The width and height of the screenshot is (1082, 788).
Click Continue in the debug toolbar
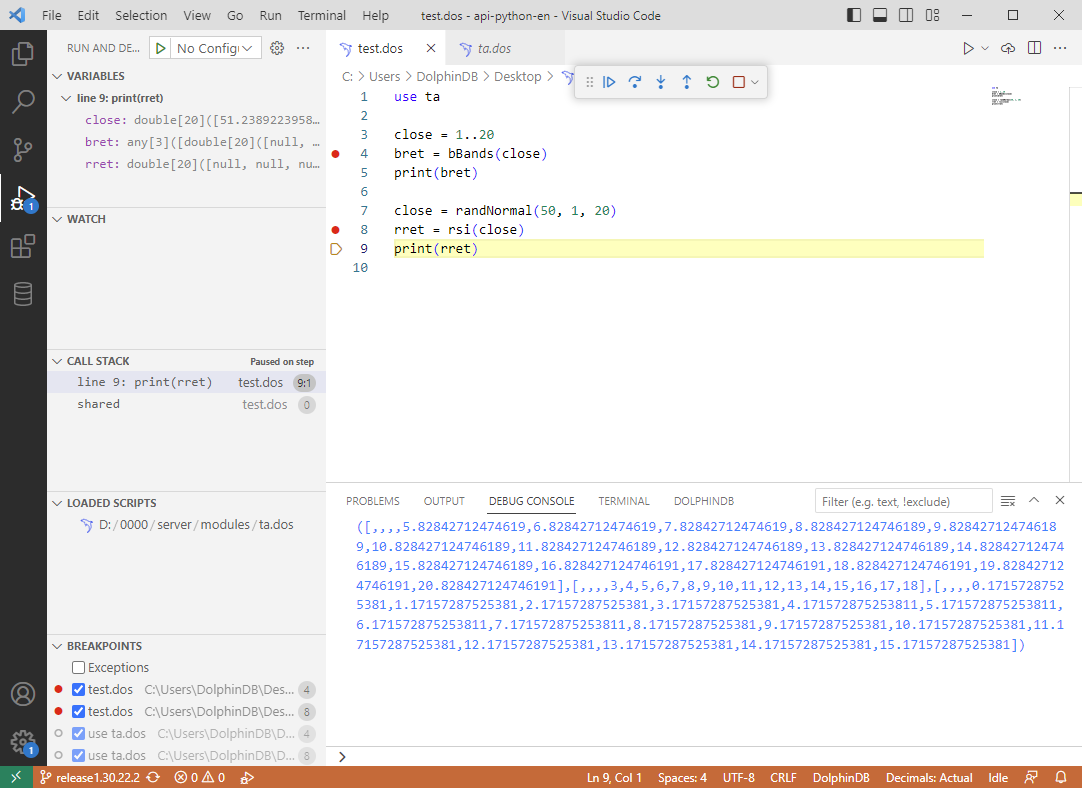(609, 82)
